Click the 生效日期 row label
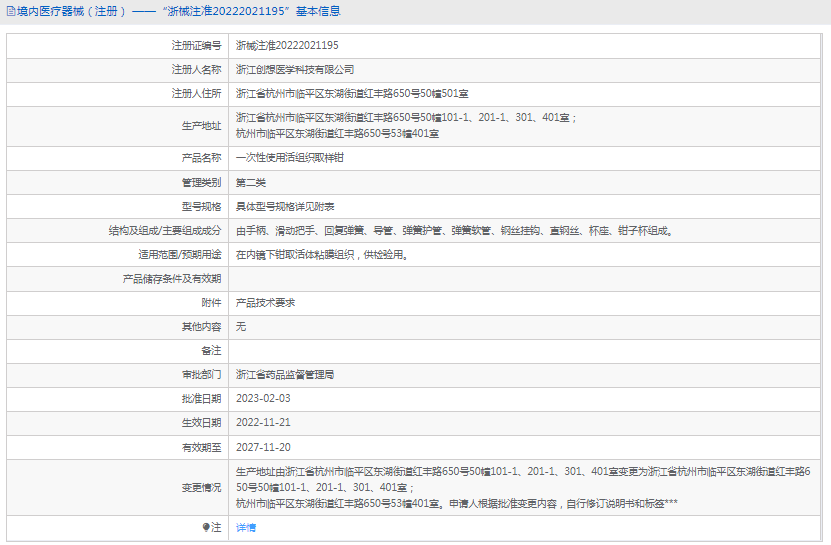831x545 pixels. tap(201, 423)
